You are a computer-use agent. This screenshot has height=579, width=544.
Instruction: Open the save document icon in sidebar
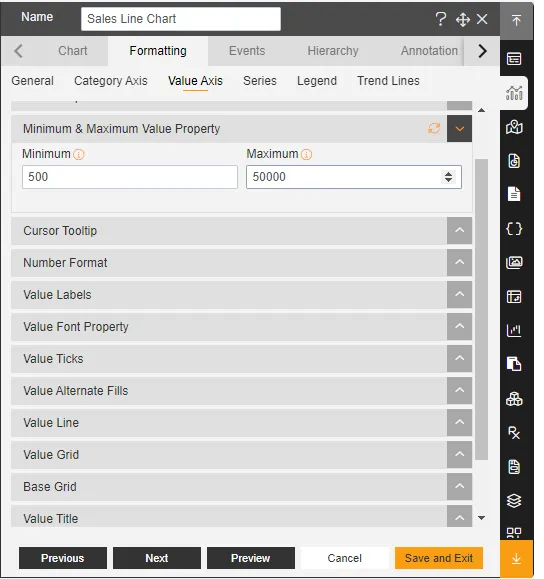pyautogui.click(x=514, y=467)
